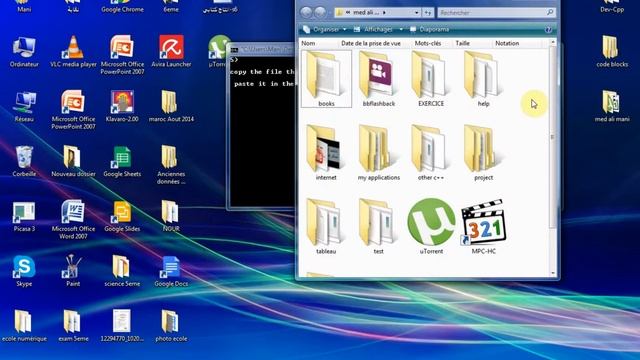This screenshot has width=640, height=360.
Task: Select med ali mani desktop folder
Action: [612, 107]
